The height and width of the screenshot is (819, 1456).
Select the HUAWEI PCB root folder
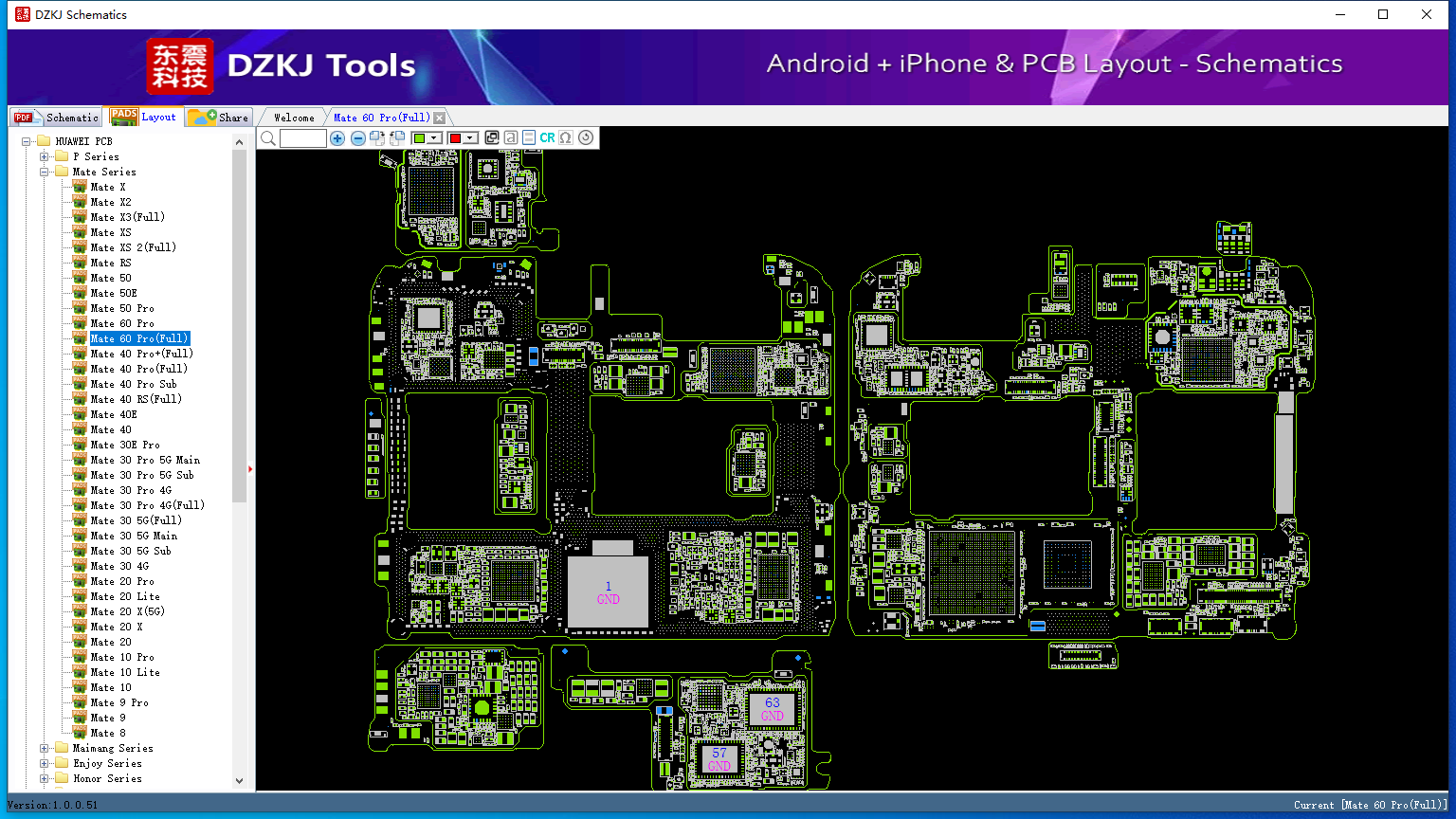pos(83,141)
